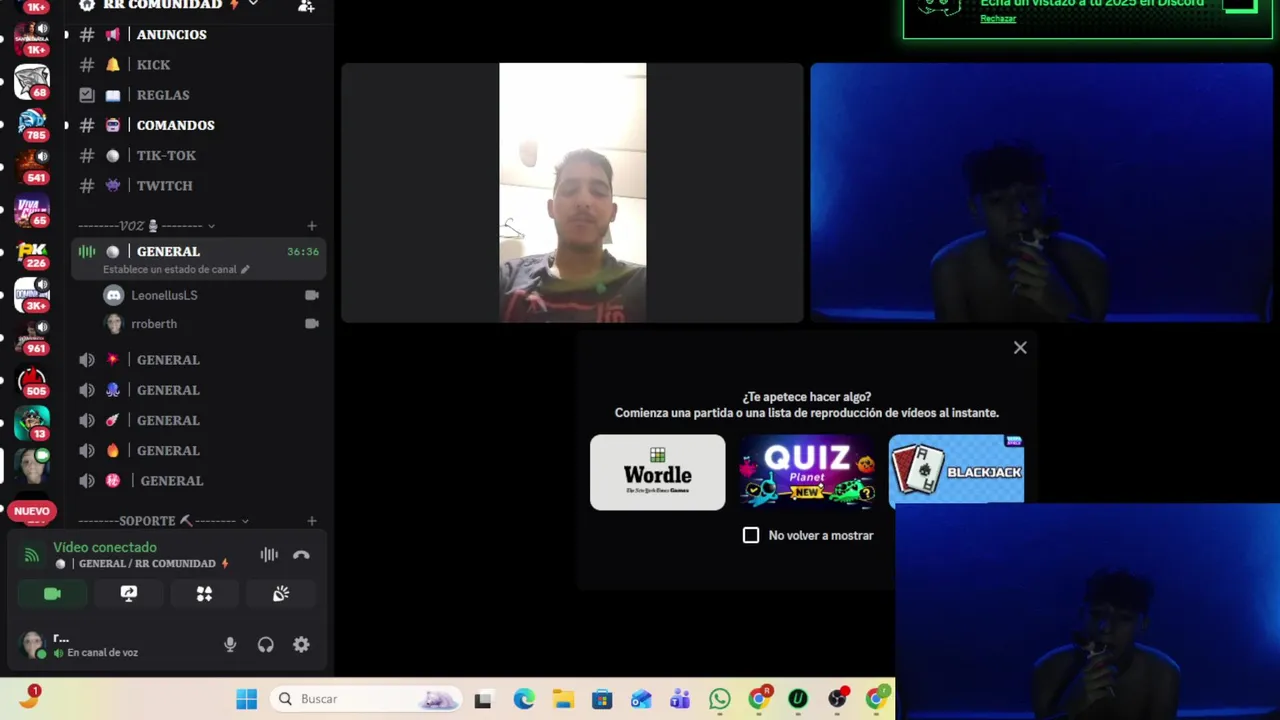Click the NUEVO unread indicator
Viewport: 1280px width, 720px height.
[32, 511]
